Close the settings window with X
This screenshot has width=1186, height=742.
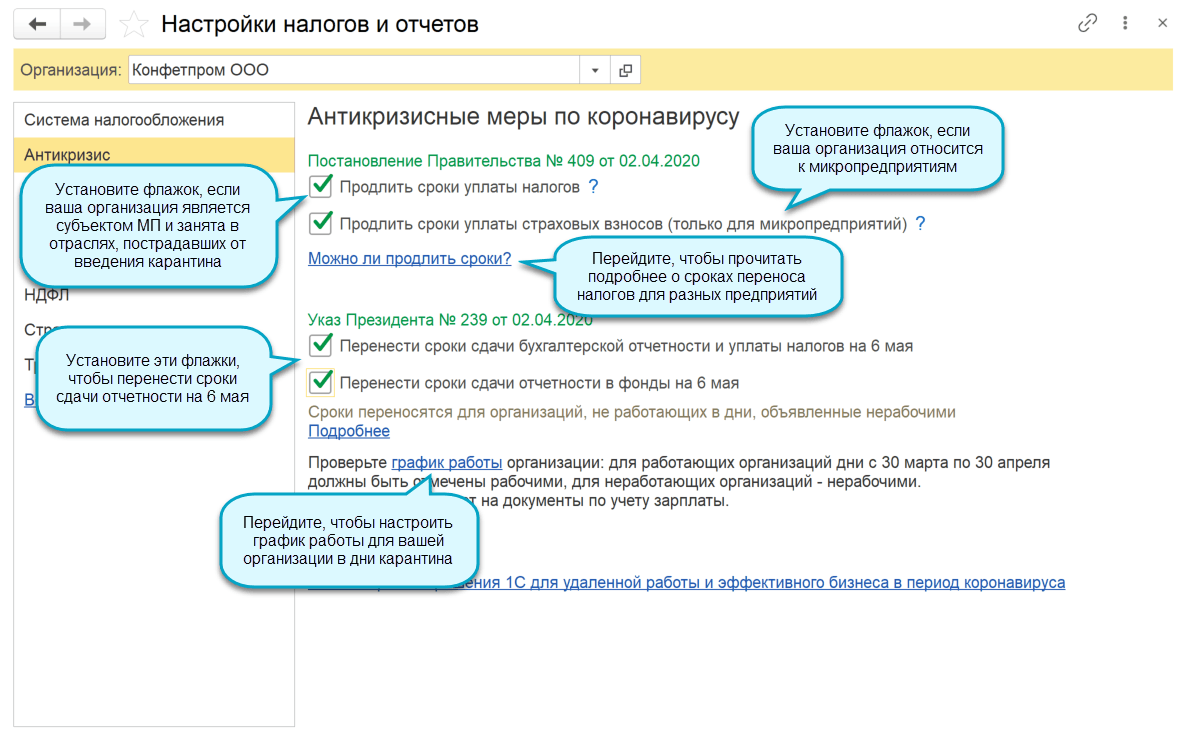1163,23
